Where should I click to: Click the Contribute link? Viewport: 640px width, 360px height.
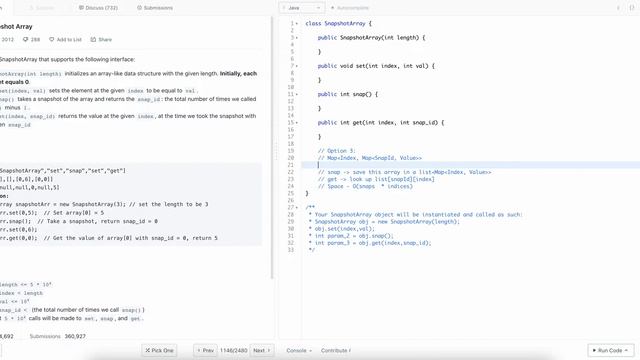[x=336, y=350]
